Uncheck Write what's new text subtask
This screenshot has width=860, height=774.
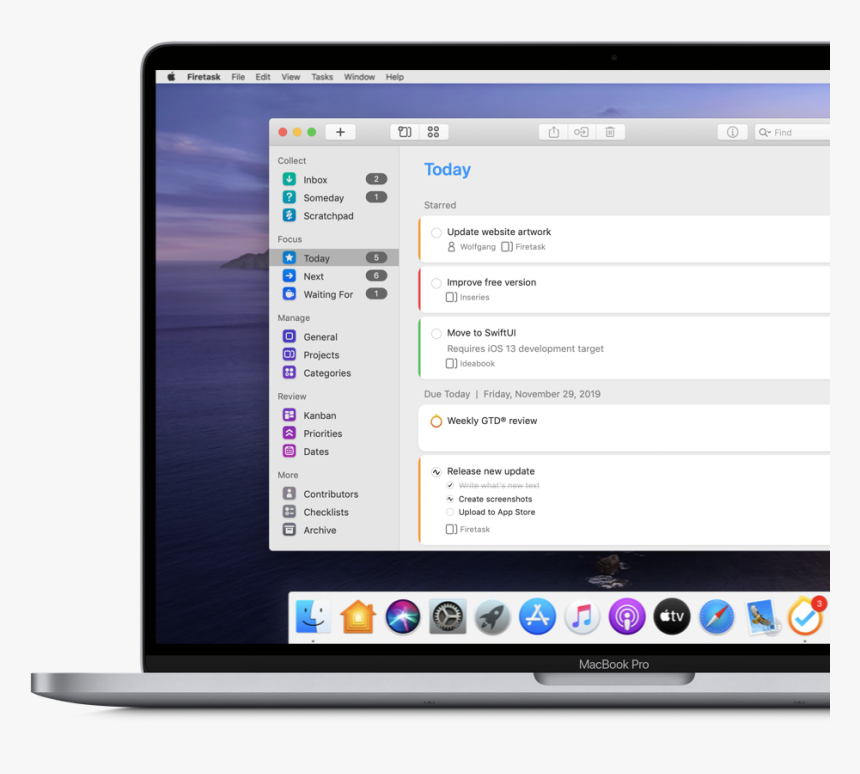click(450, 485)
